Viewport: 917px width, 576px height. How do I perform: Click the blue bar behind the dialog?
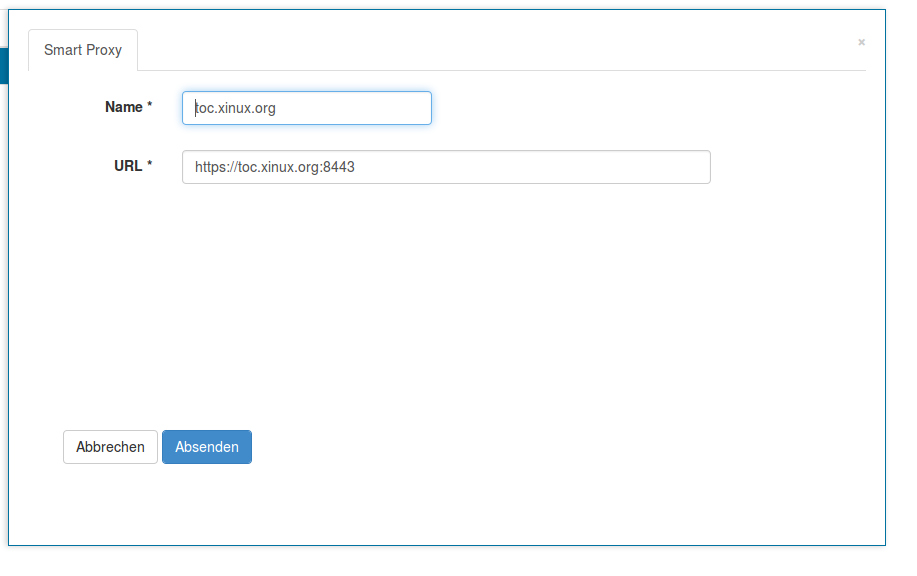(x=3, y=65)
